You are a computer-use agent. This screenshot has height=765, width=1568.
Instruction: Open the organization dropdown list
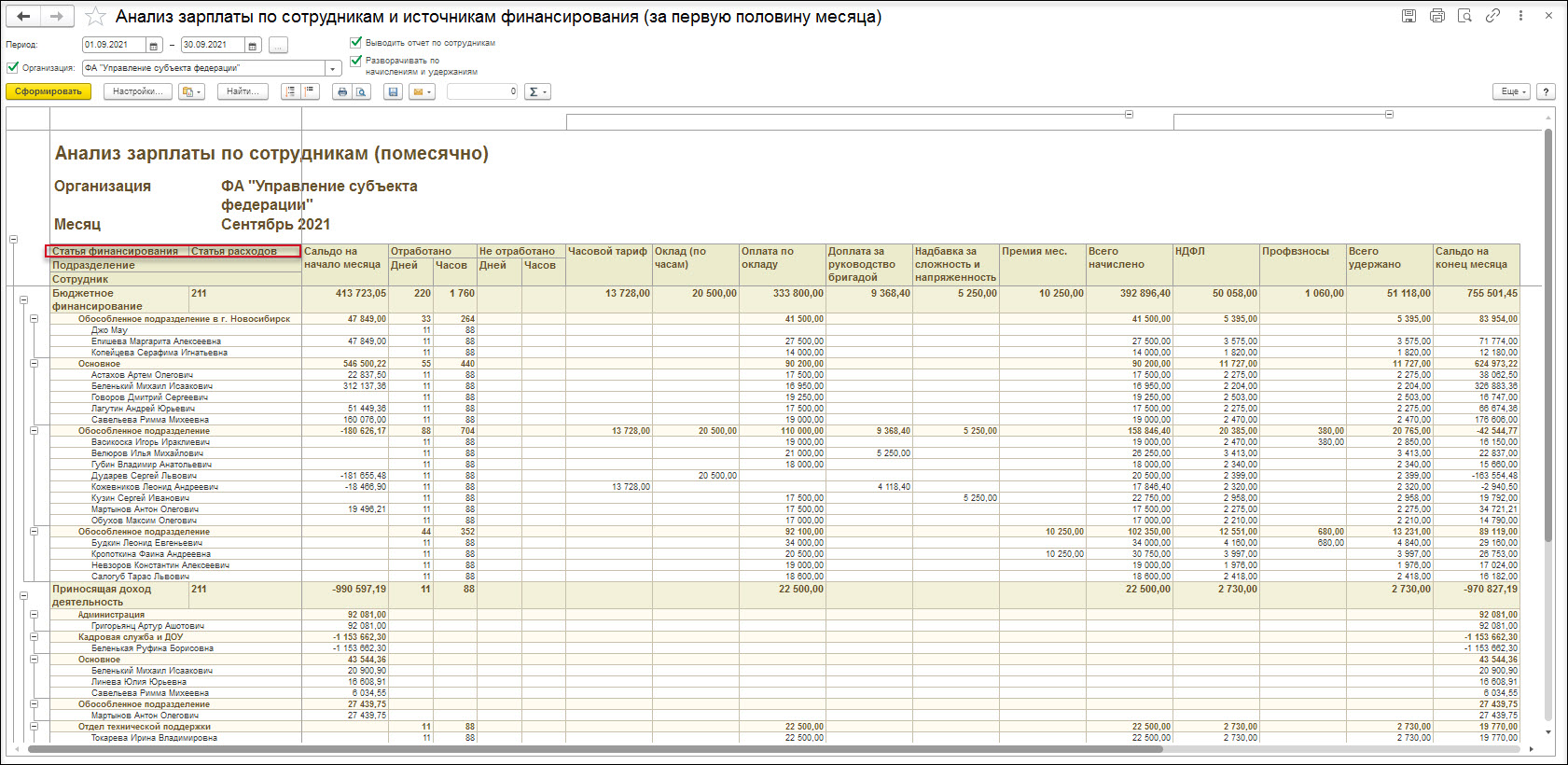pos(333,68)
